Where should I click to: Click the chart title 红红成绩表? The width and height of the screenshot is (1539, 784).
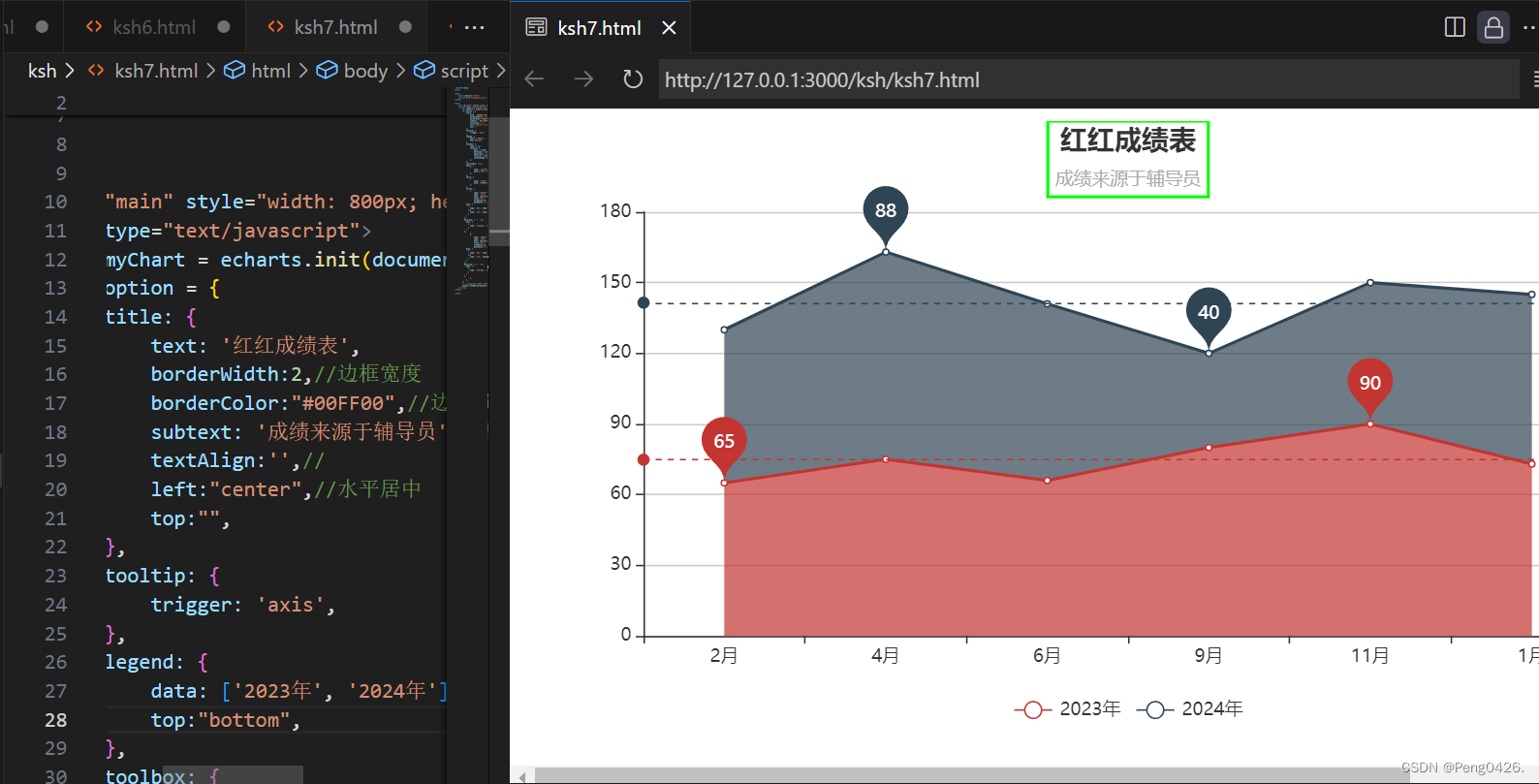1128,141
